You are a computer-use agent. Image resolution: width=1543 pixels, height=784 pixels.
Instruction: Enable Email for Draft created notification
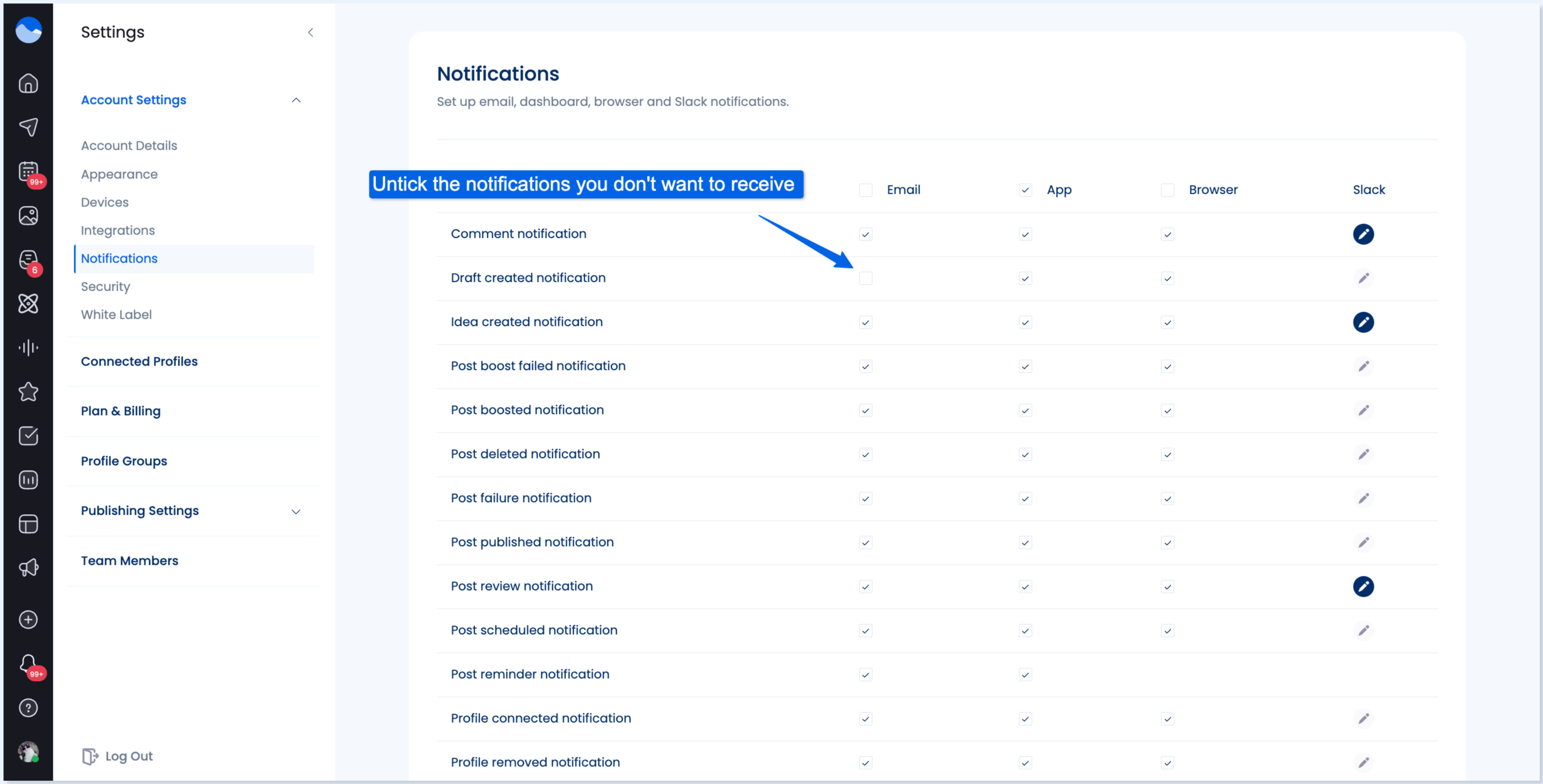[866, 278]
